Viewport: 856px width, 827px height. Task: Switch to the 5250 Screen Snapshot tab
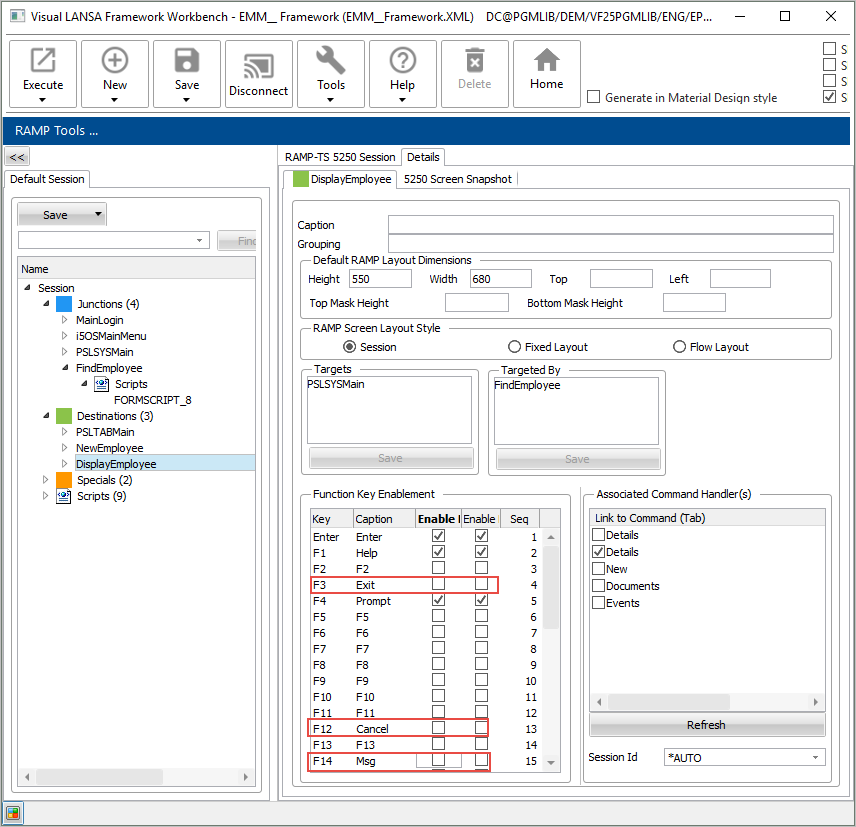pyautogui.click(x=457, y=179)
